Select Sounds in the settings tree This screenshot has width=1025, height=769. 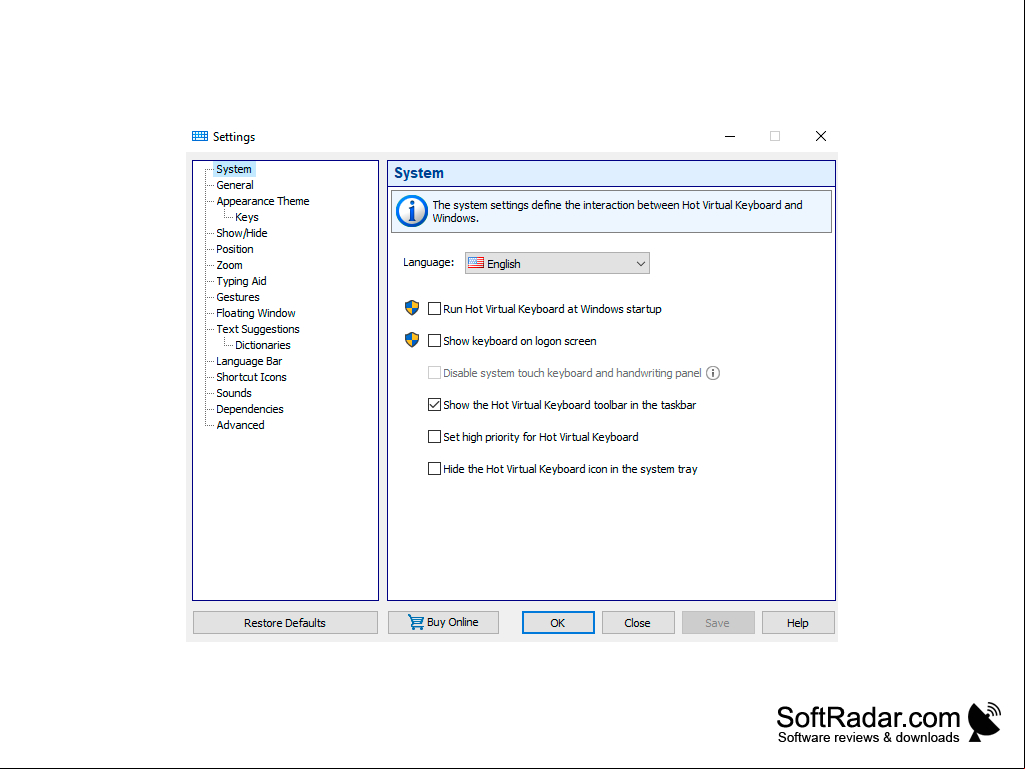(x=234, y=393)
